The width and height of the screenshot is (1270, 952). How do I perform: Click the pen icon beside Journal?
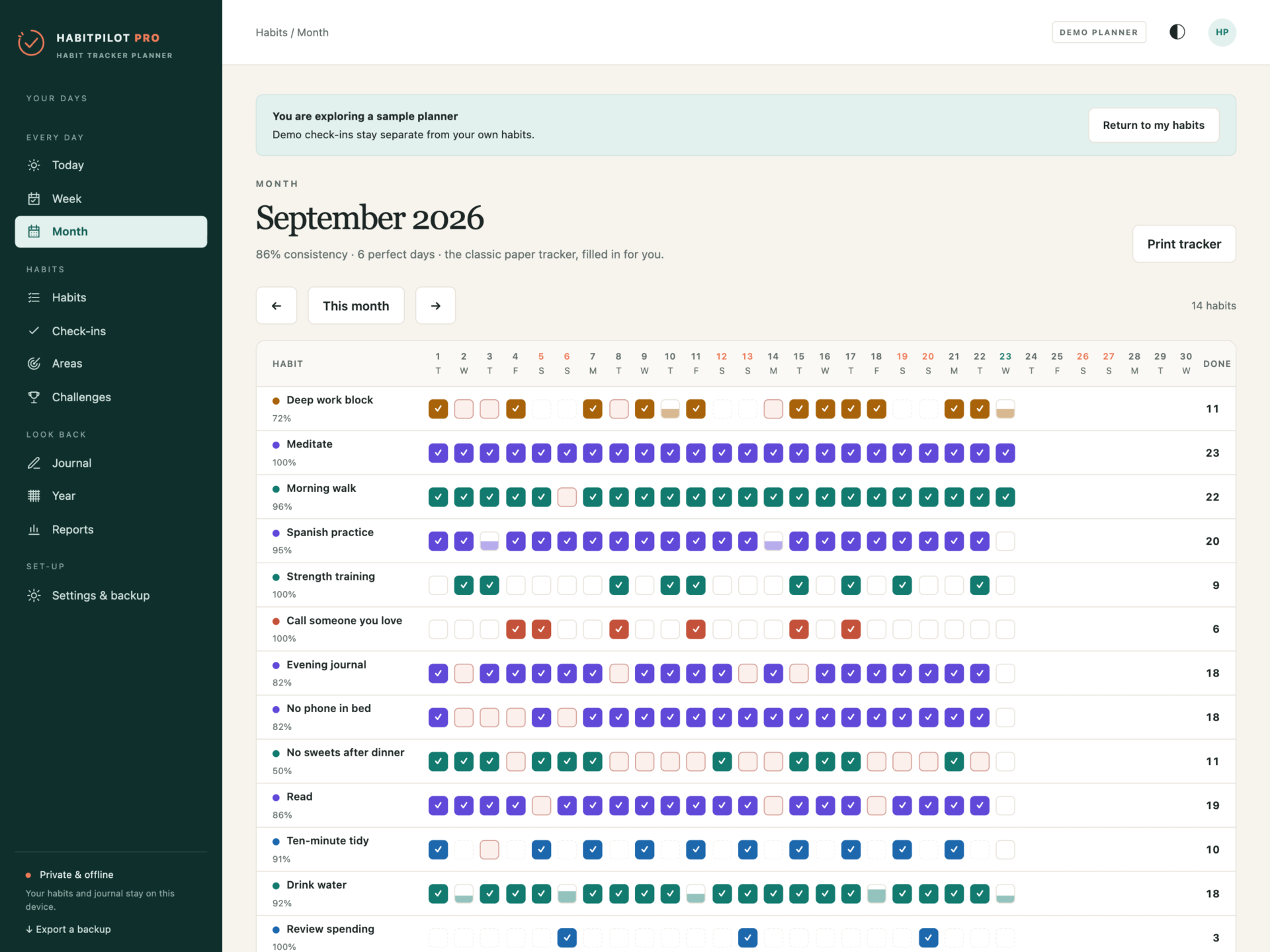[34, 463]
